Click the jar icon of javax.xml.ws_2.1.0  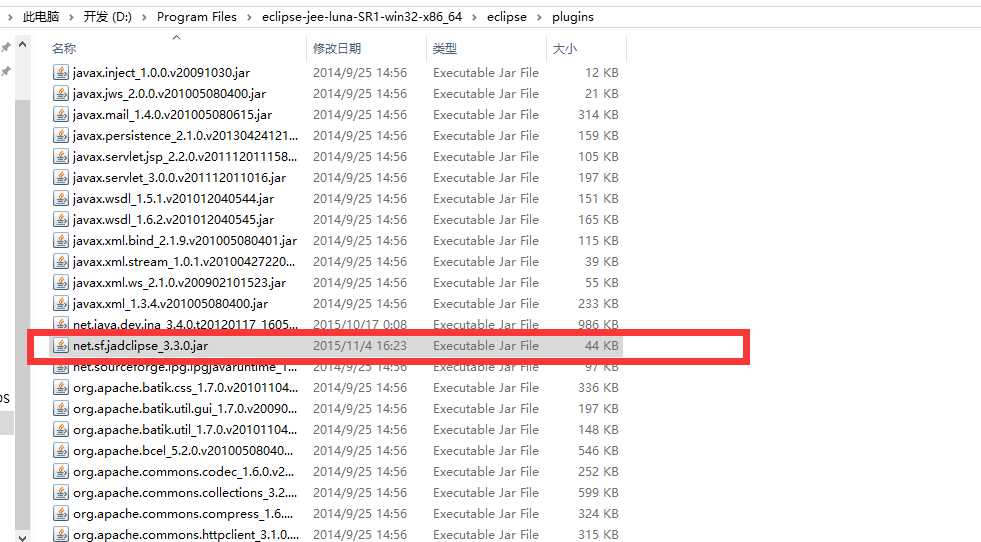[x=61, y=283]
